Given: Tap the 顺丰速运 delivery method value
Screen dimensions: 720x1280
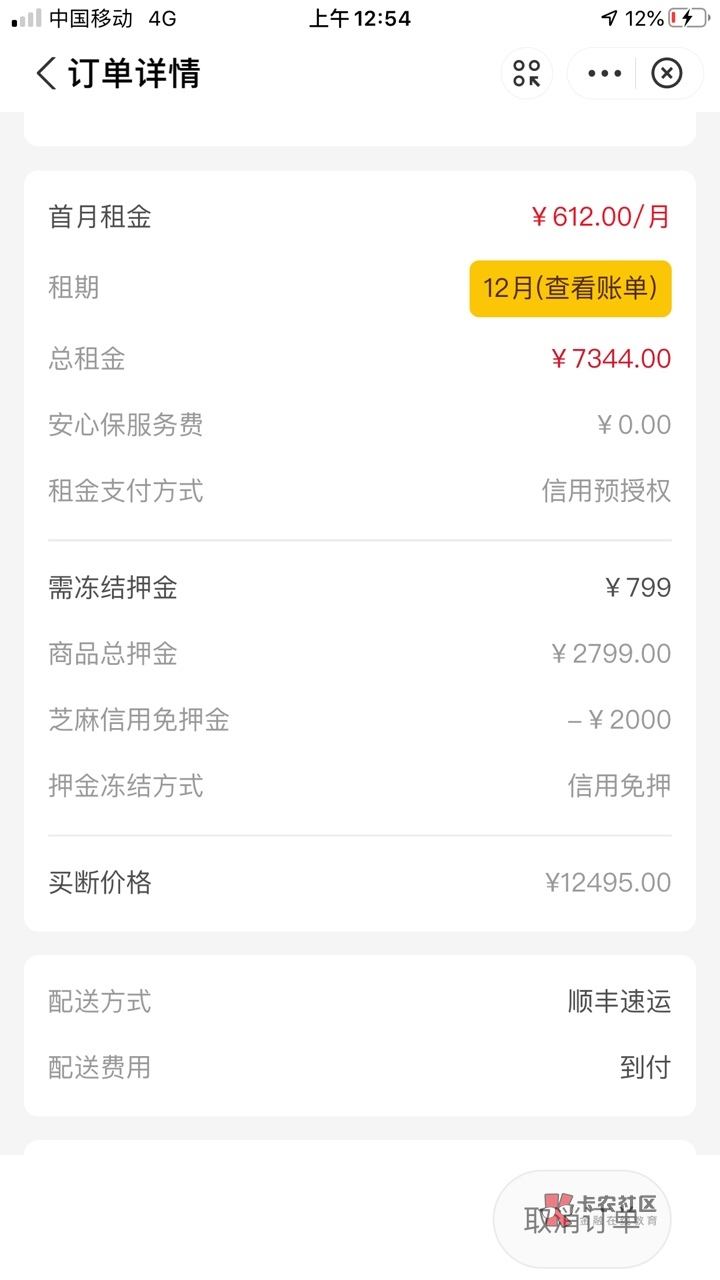Looking at the screenshot, I should pyautogui.click(x=619, y=1001).
